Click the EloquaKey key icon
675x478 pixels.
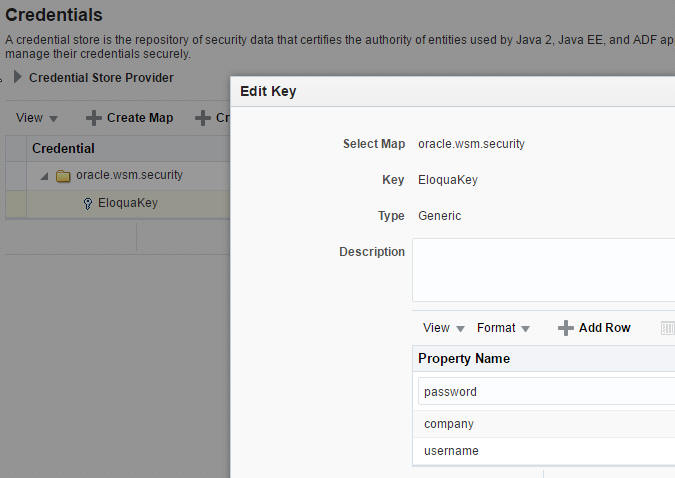pos(88,204)
